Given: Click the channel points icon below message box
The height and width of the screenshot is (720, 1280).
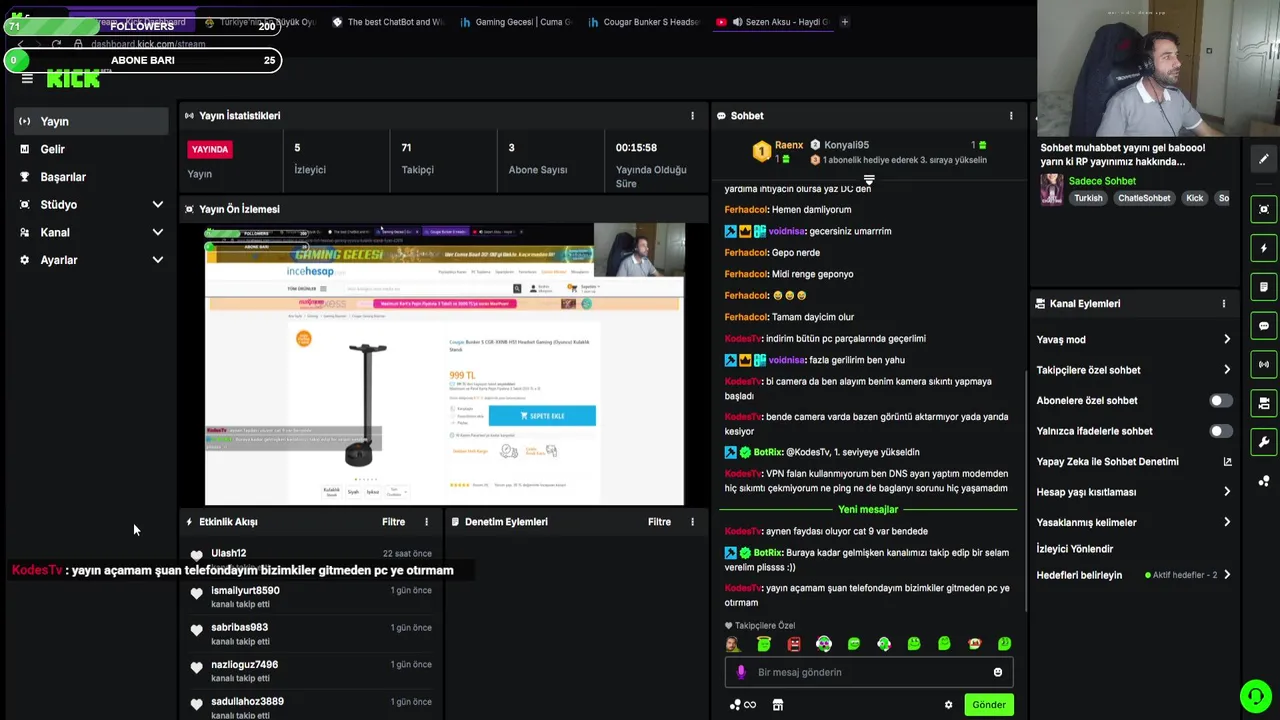Looking at the screenshot, I should pyautogui.click(x=742, y=705).
